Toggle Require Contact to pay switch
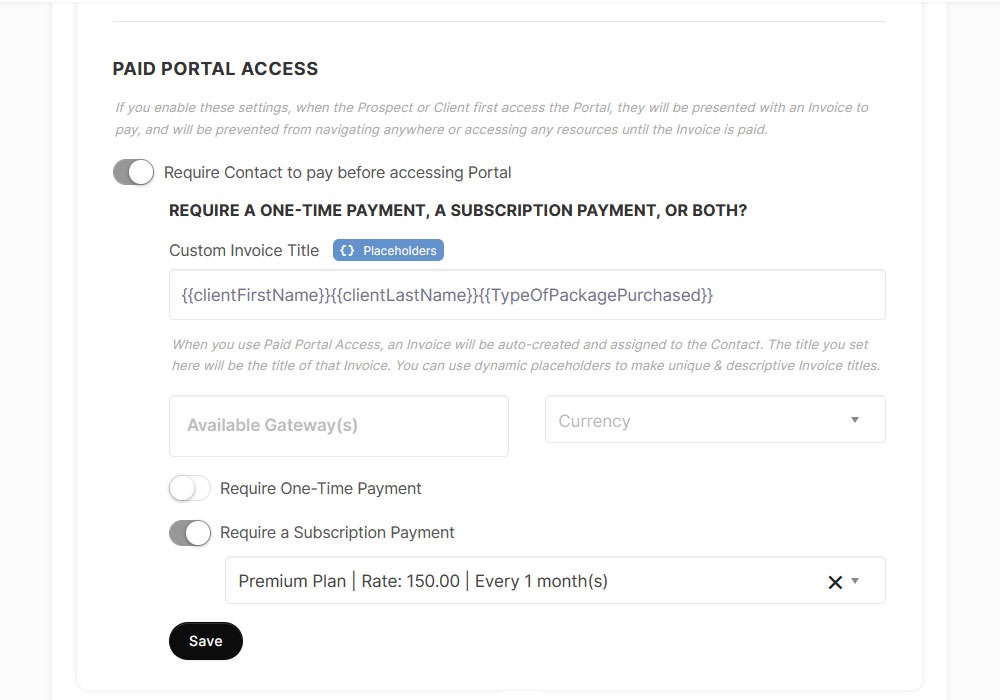1000x700 pixels. tap(134, 172)
